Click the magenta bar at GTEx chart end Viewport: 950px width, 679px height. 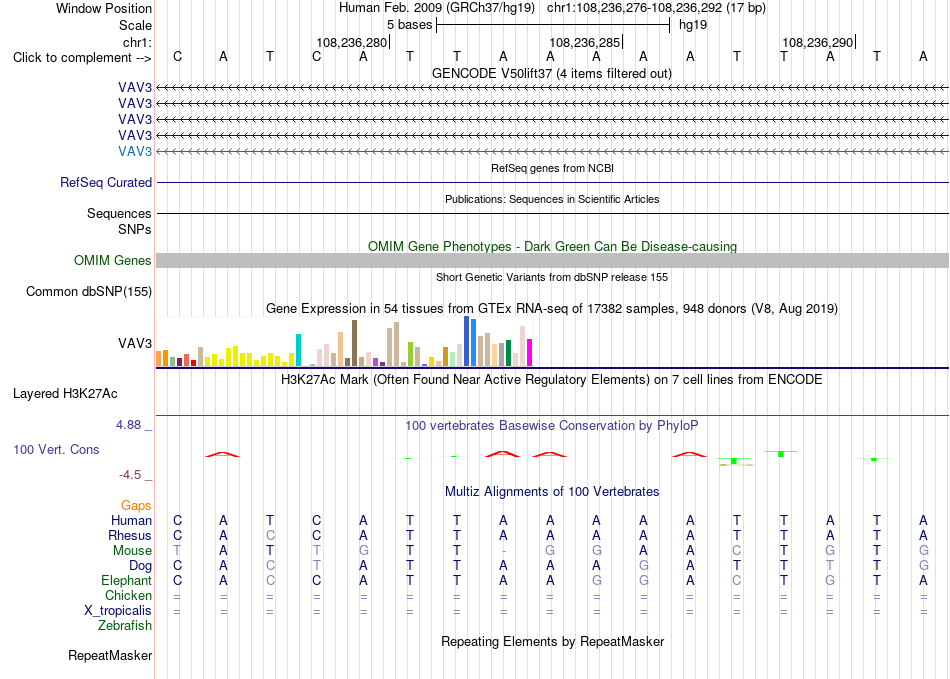[x=530, y=353]
